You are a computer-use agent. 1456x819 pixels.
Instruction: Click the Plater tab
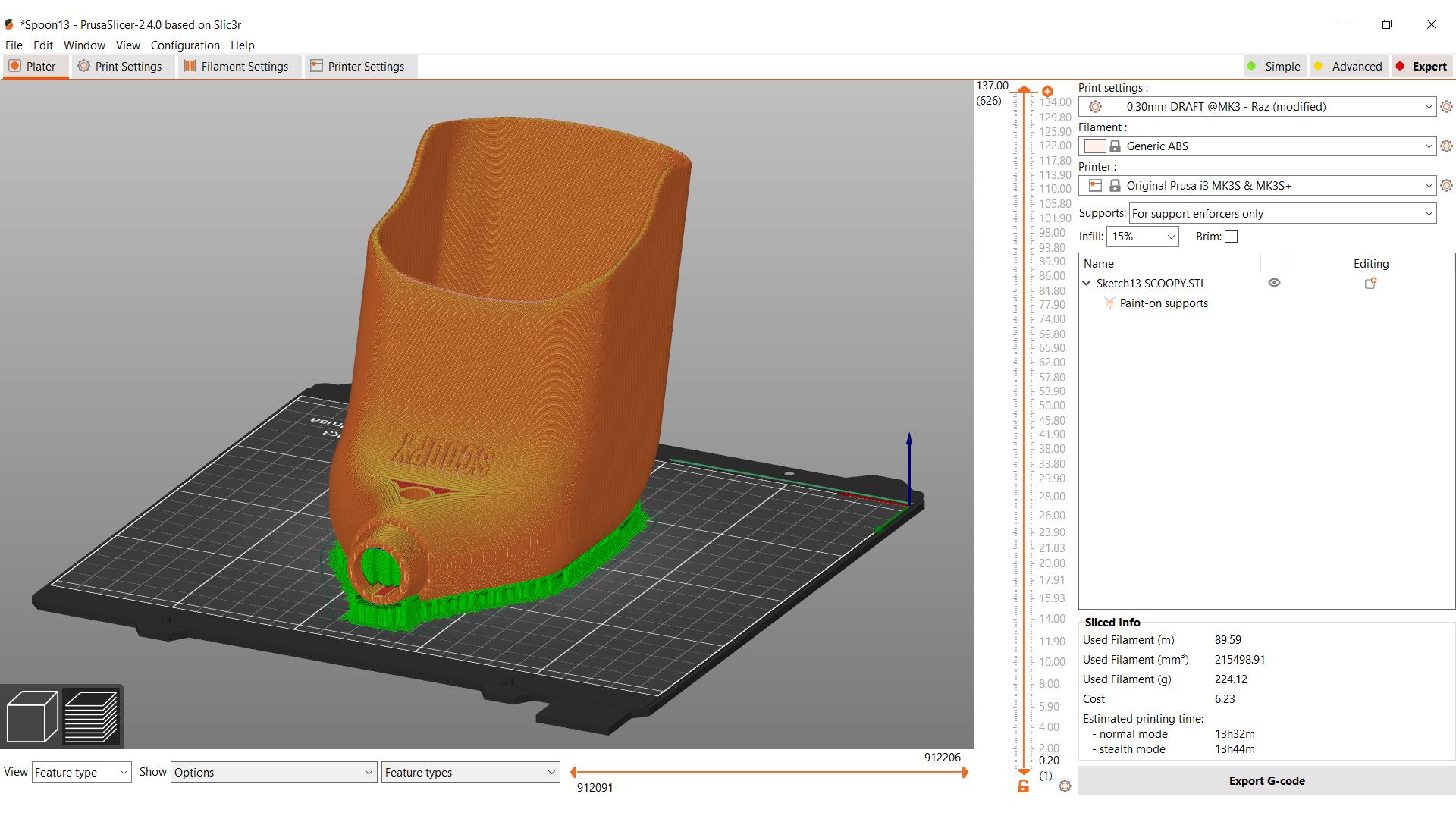coord(36,66)
